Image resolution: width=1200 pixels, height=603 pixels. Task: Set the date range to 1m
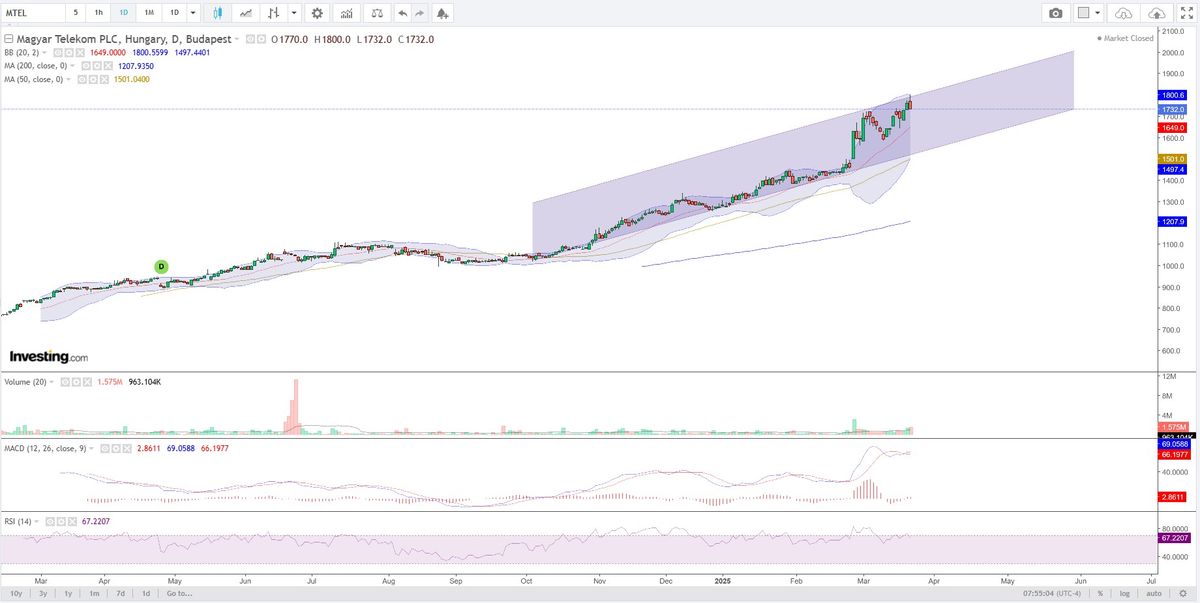click(94, 594)
